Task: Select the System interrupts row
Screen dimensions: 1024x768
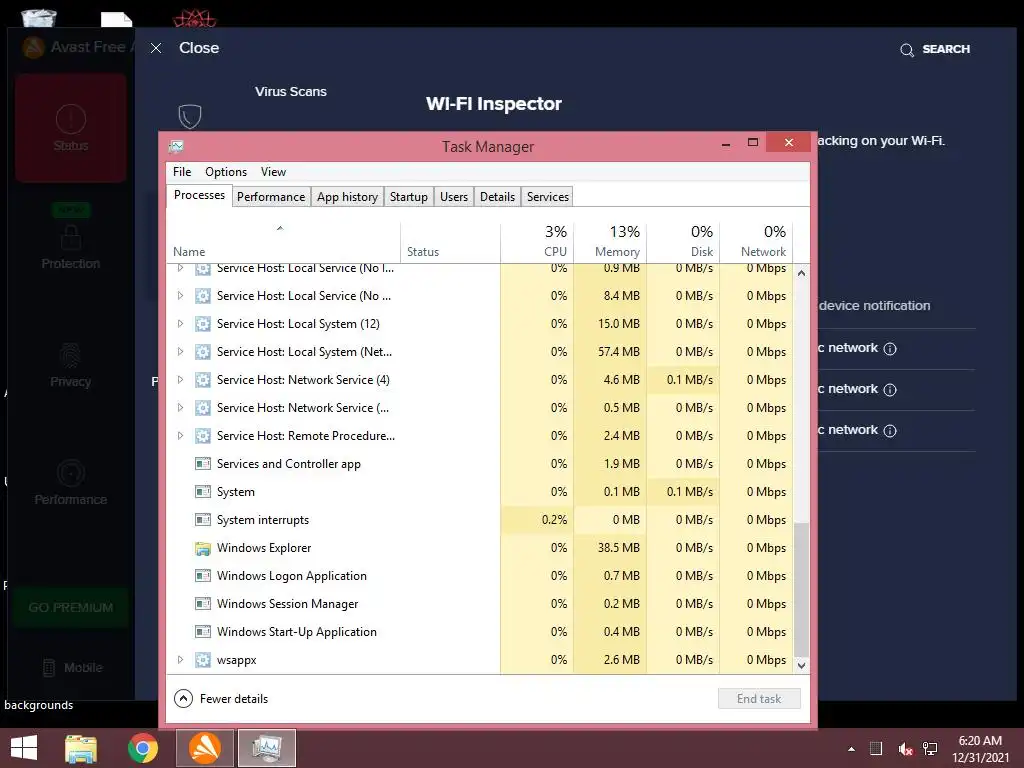Action: pyautogui.click(x=479, y=520)
